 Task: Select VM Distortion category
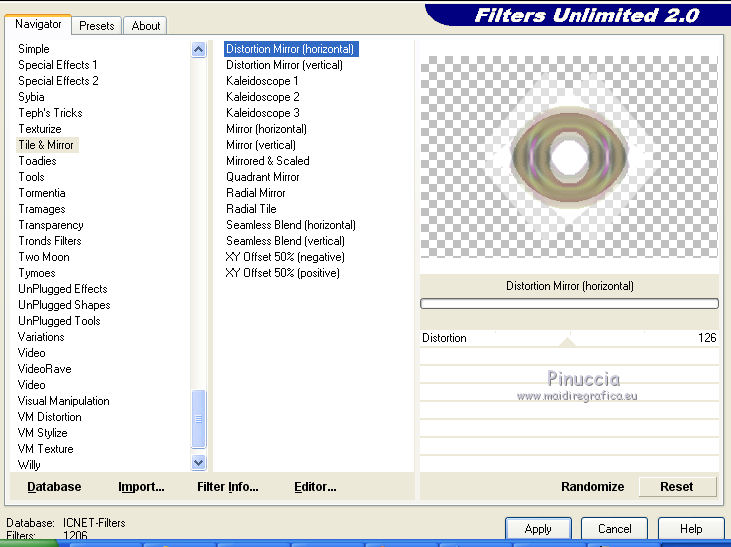point(49,417)
